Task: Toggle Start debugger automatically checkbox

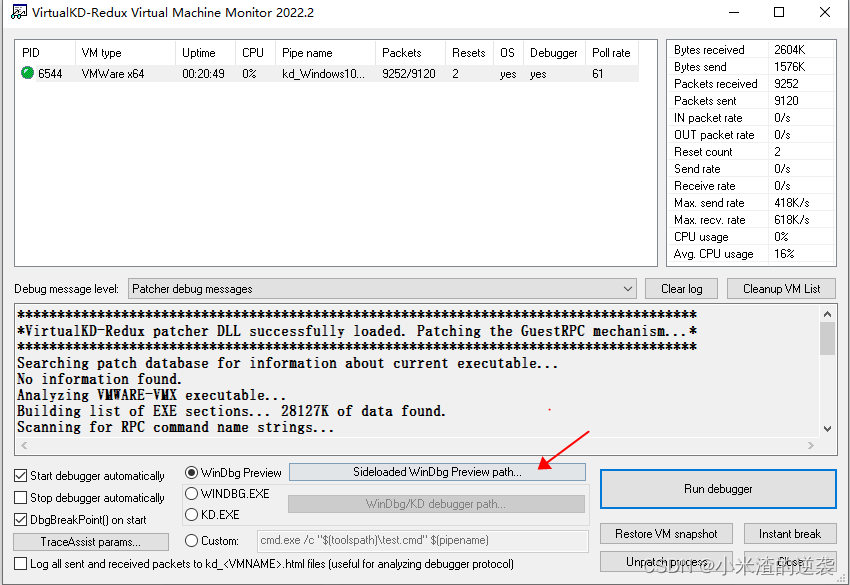Action: [21, 475]
